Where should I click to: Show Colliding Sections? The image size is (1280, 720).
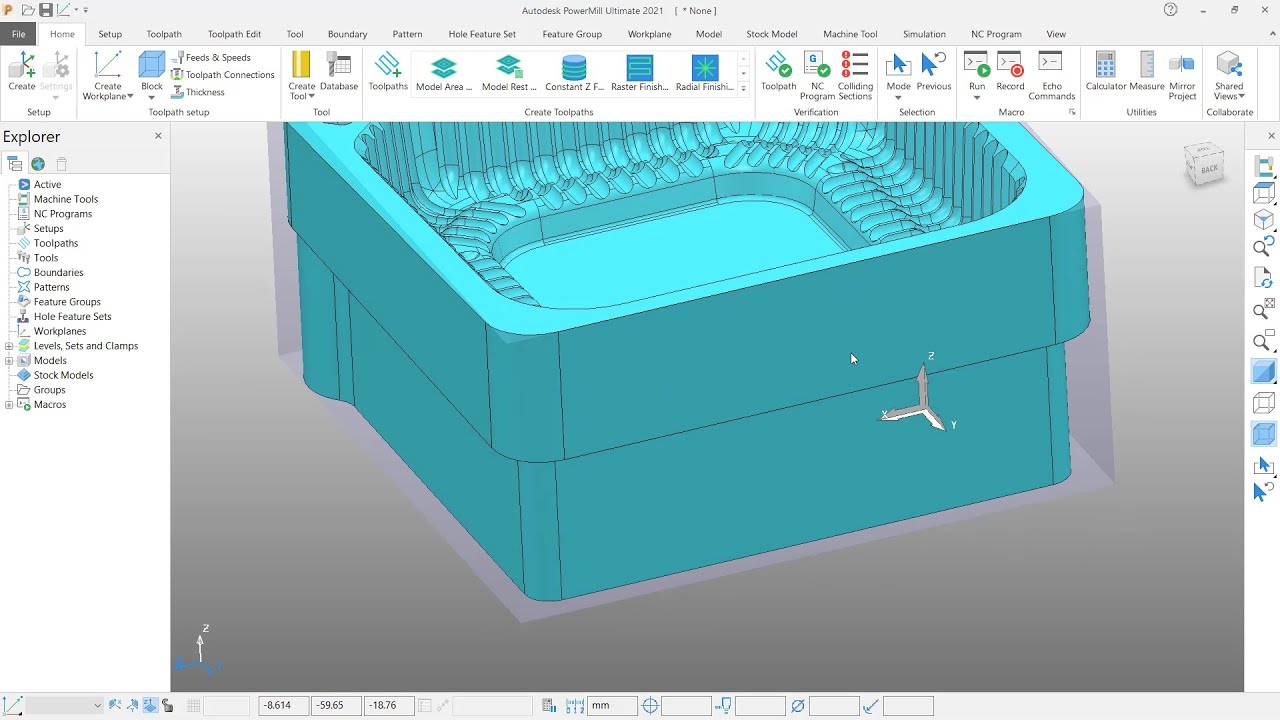click(855, 76)
